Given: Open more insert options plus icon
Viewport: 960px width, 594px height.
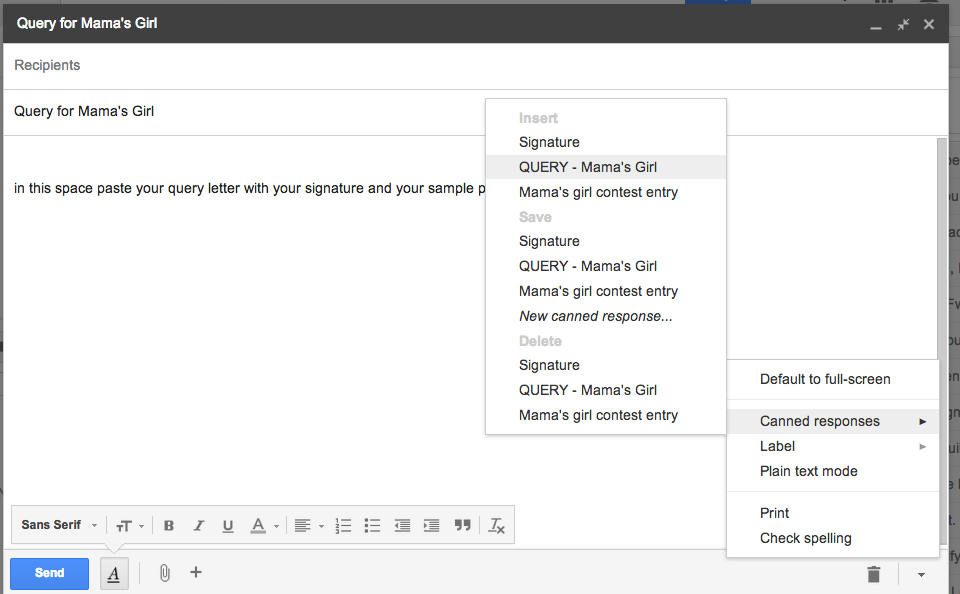Looking at the screenshot, I should (196, 573).
